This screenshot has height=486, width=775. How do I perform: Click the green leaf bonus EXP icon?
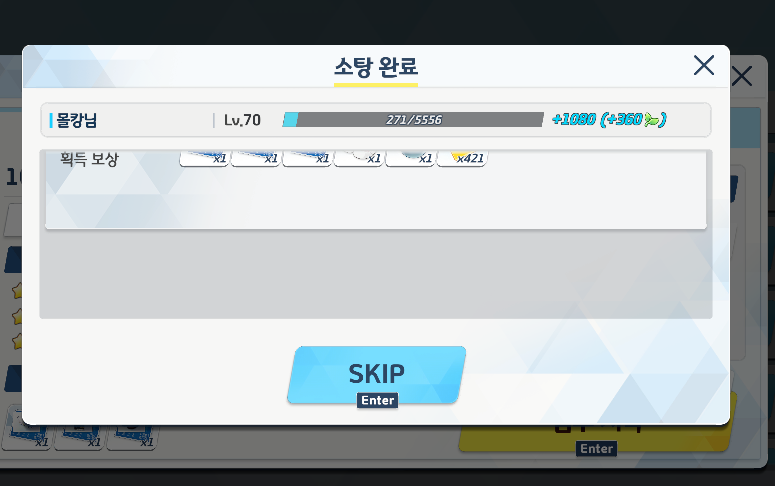coord(652,120)
